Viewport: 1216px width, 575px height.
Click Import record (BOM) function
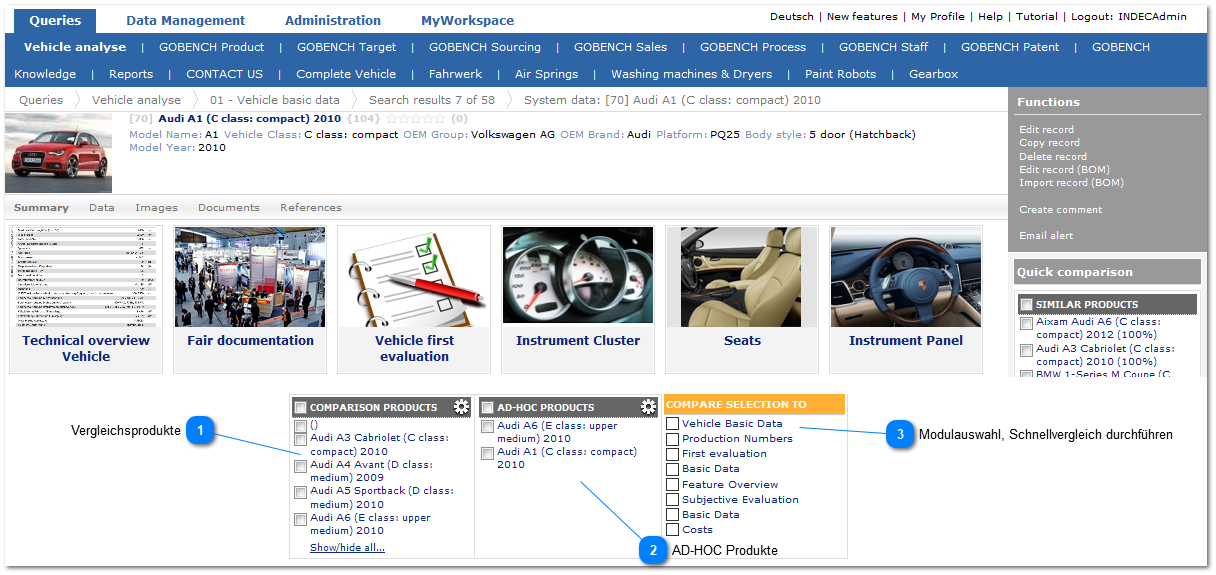(x=1071, y=183)
